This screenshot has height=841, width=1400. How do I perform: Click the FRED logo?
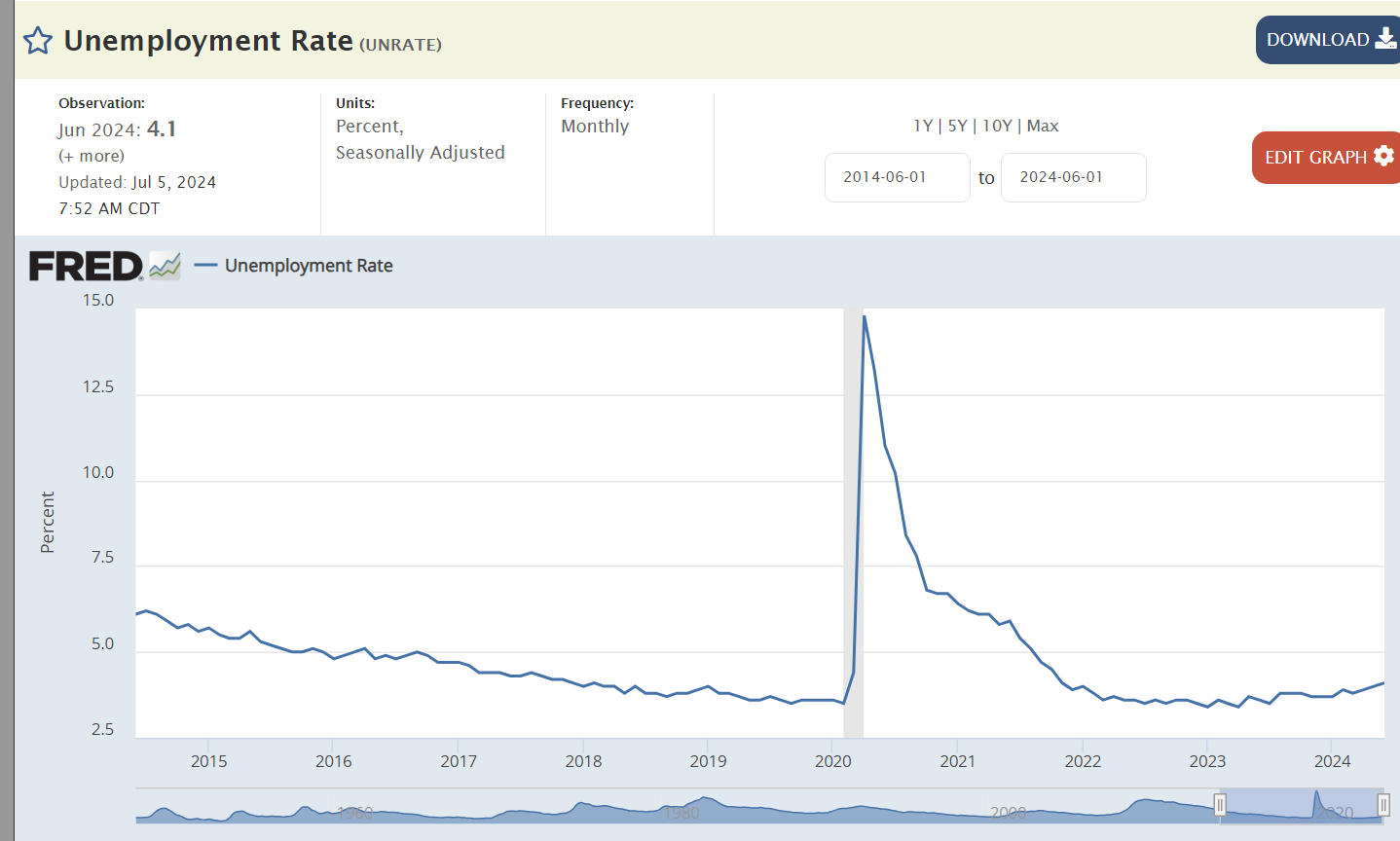[x=86, y=266]
